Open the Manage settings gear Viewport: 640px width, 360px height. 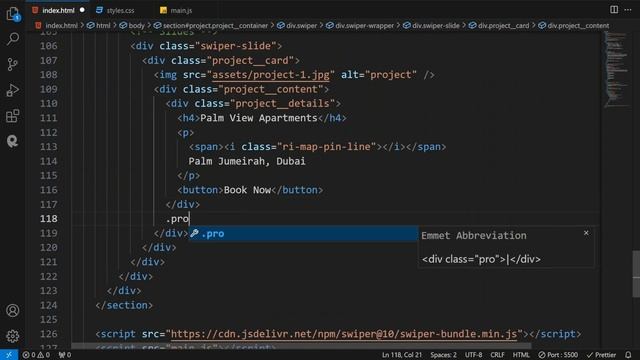[x=13, y=336]
